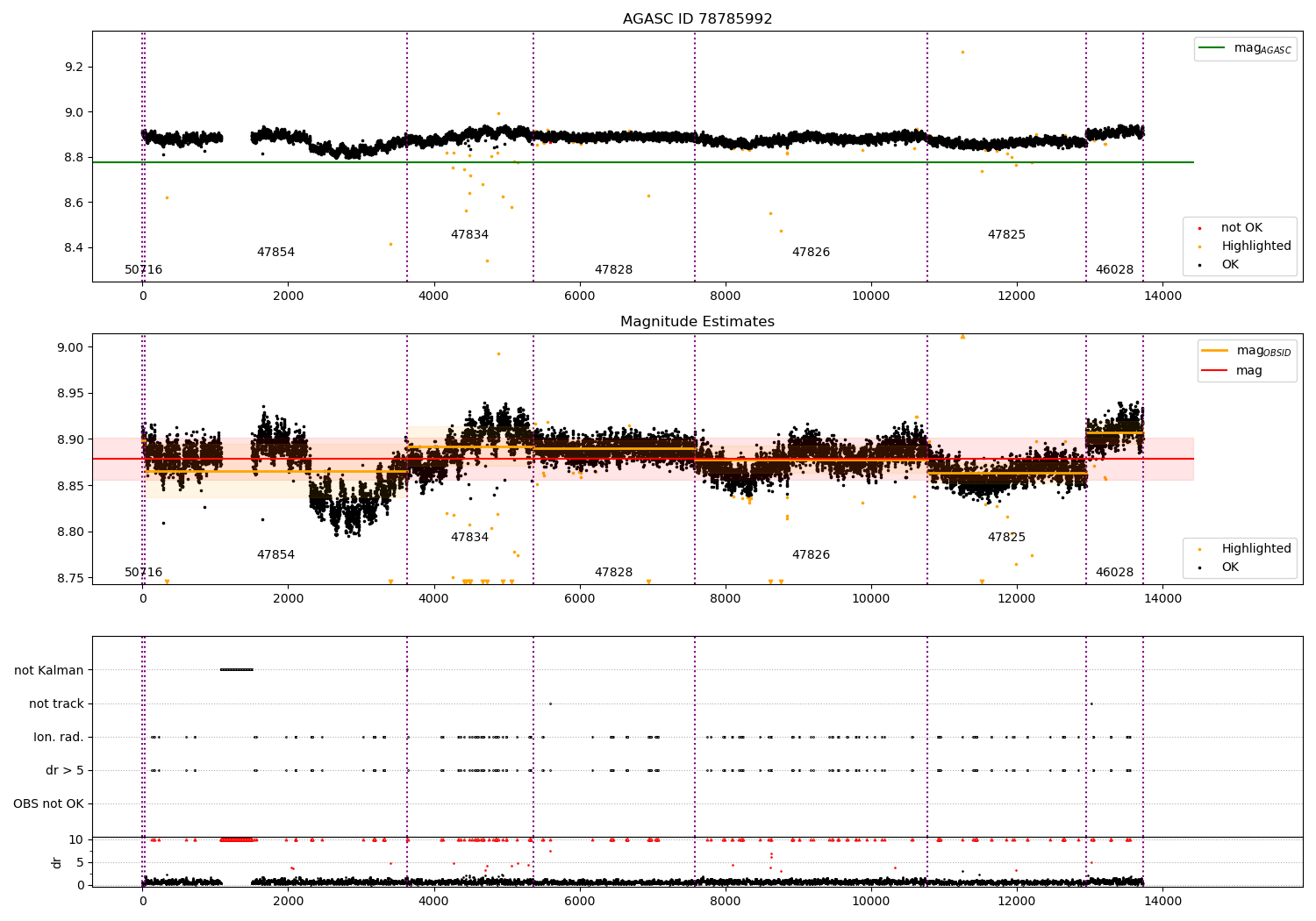
Task: Click obsid label 47826 in Magnitude Estimates plot
Action: click(811, 555)
